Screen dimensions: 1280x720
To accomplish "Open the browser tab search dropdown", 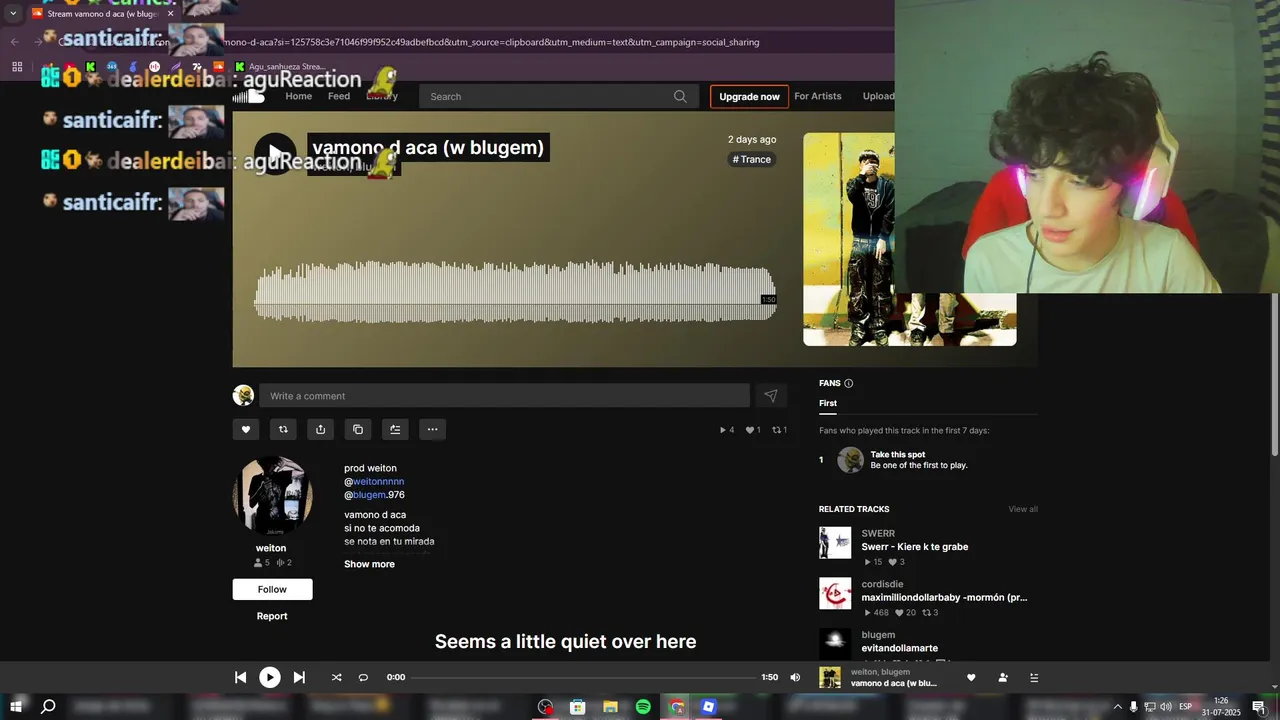I will (13, 14).
